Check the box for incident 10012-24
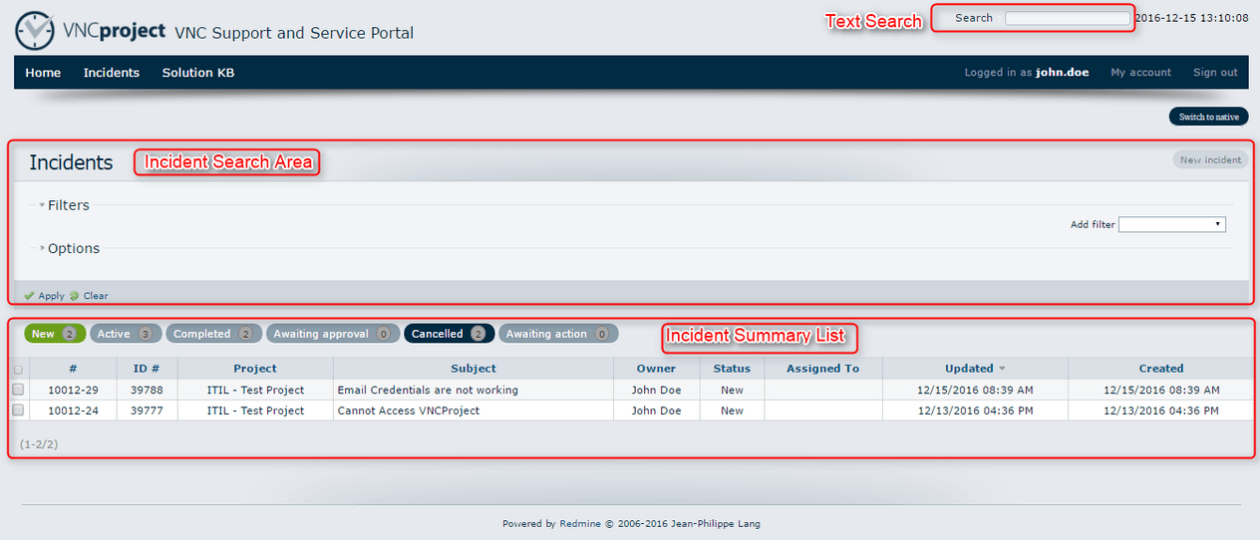 coord(18,411)
